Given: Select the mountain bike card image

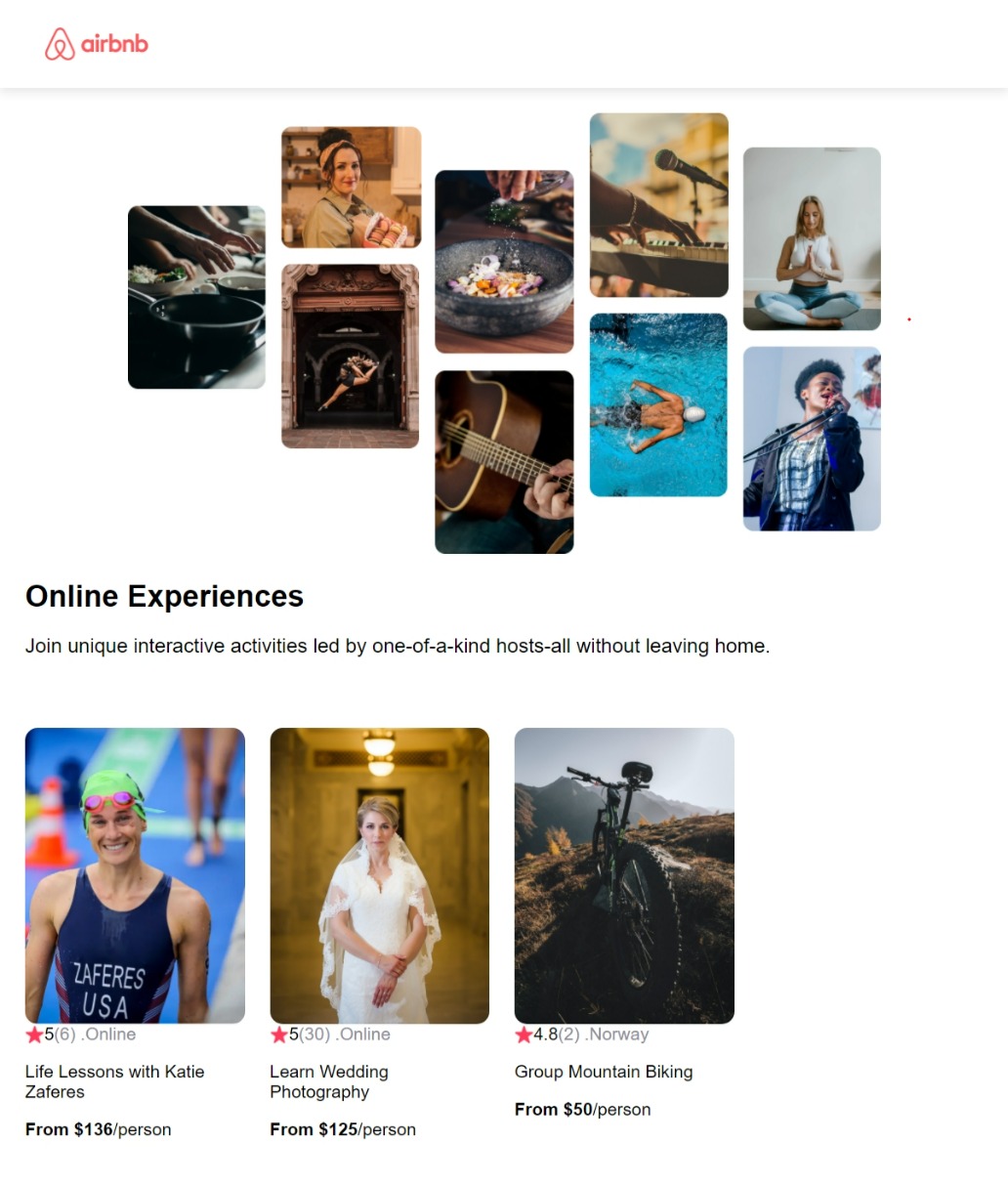Looking at the screenshot, I should (624, 875).
